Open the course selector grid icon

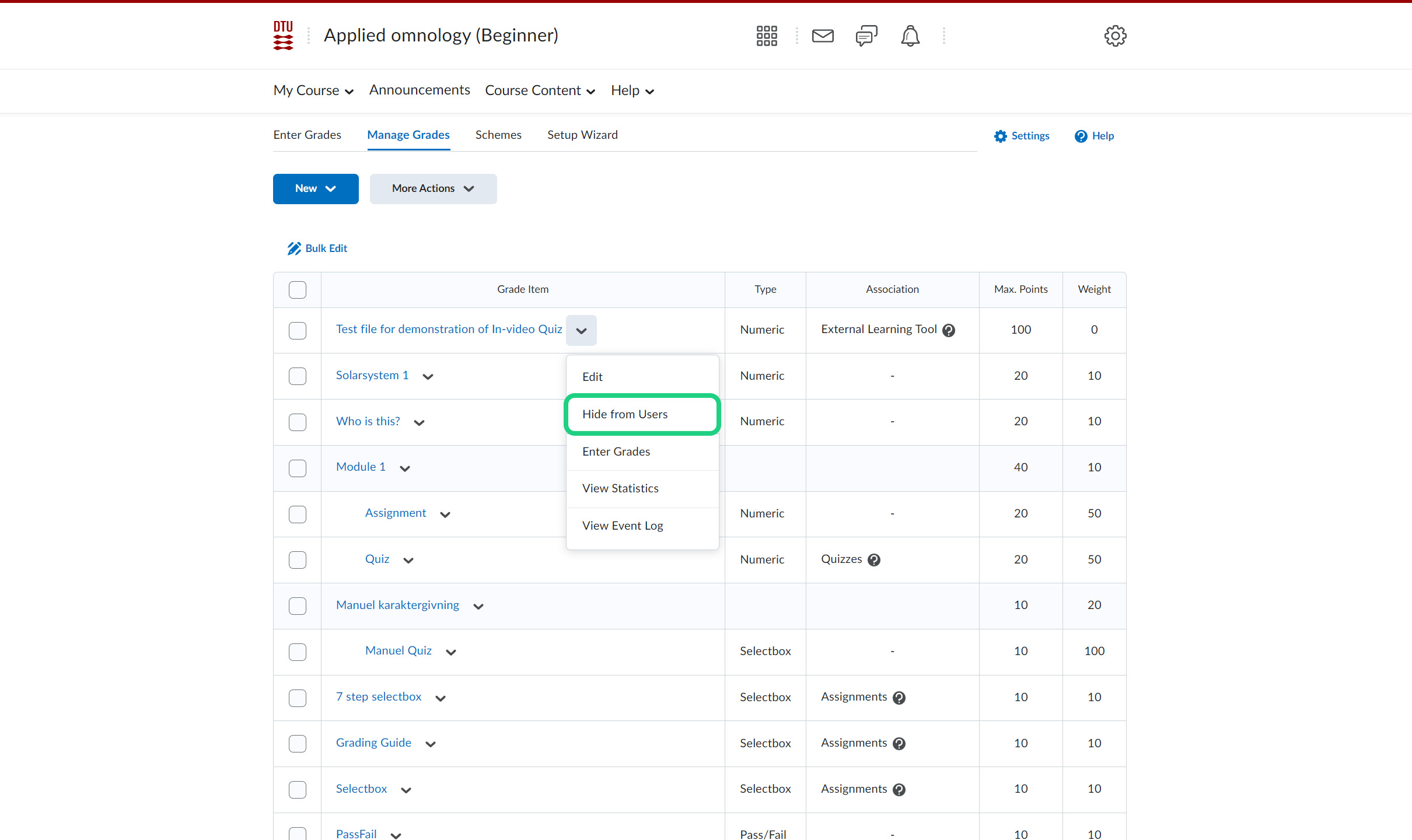coord(767,36)
